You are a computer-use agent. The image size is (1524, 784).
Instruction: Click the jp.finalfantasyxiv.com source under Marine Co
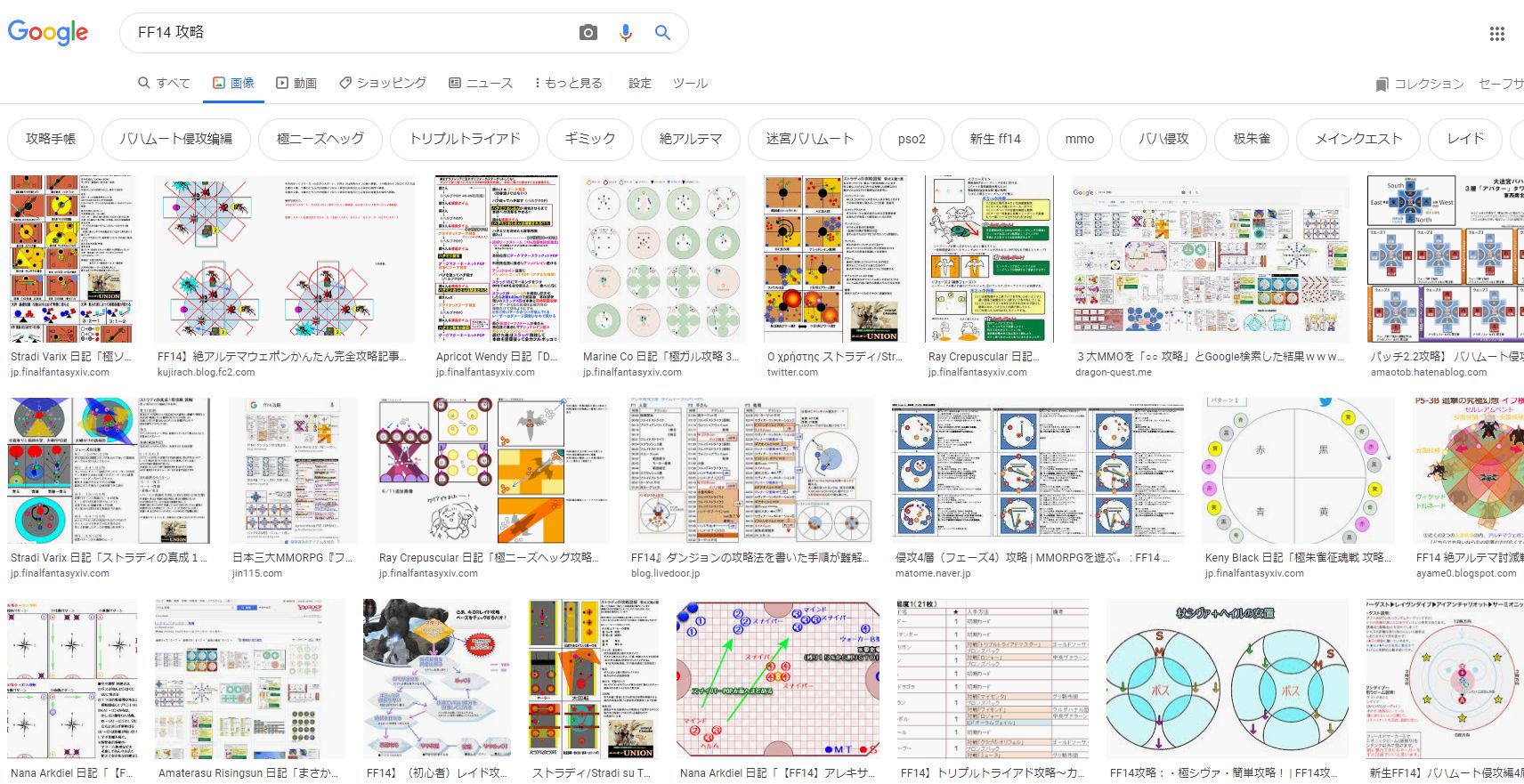coord(632,372)
